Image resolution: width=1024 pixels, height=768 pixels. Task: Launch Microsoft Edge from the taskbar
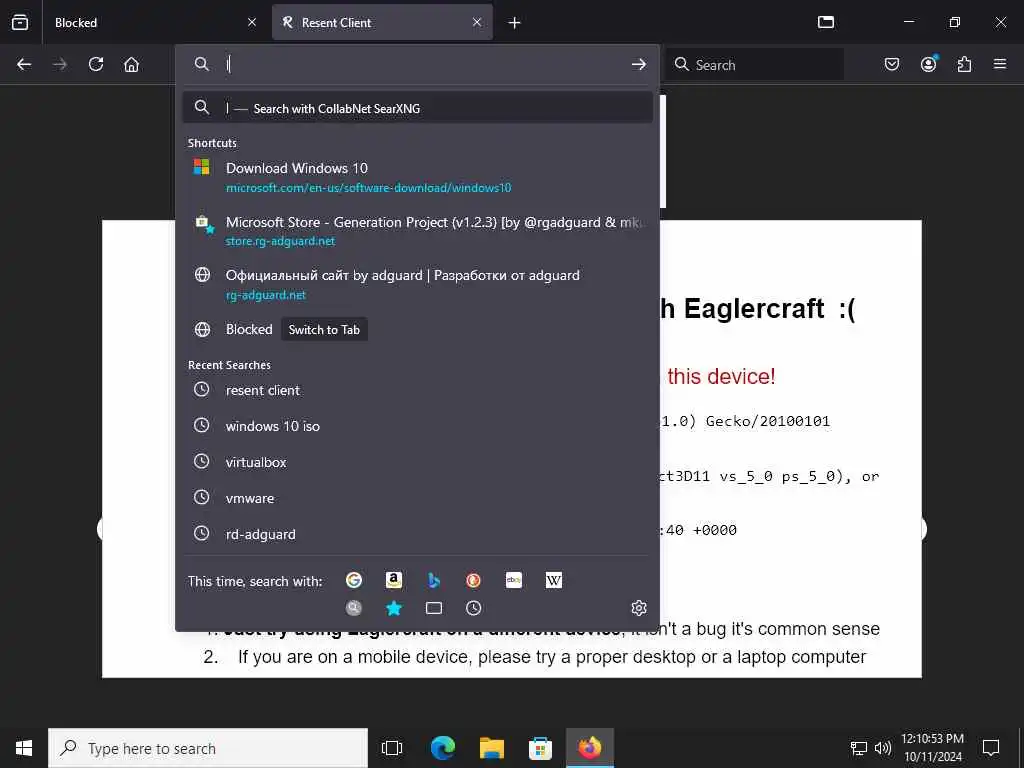click(x=443, y=748)
